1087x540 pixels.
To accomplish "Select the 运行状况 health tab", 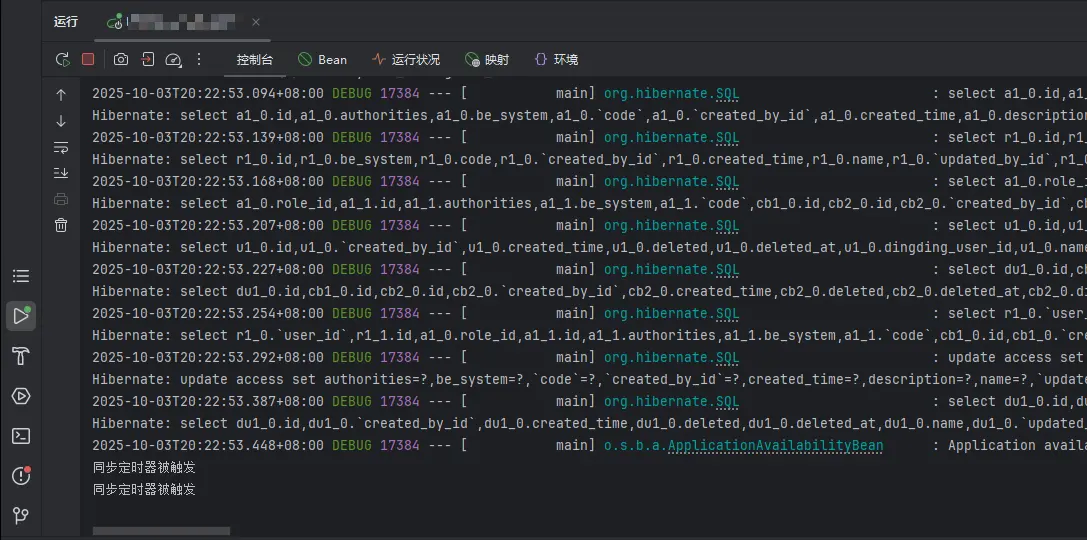I will (405, 60).
